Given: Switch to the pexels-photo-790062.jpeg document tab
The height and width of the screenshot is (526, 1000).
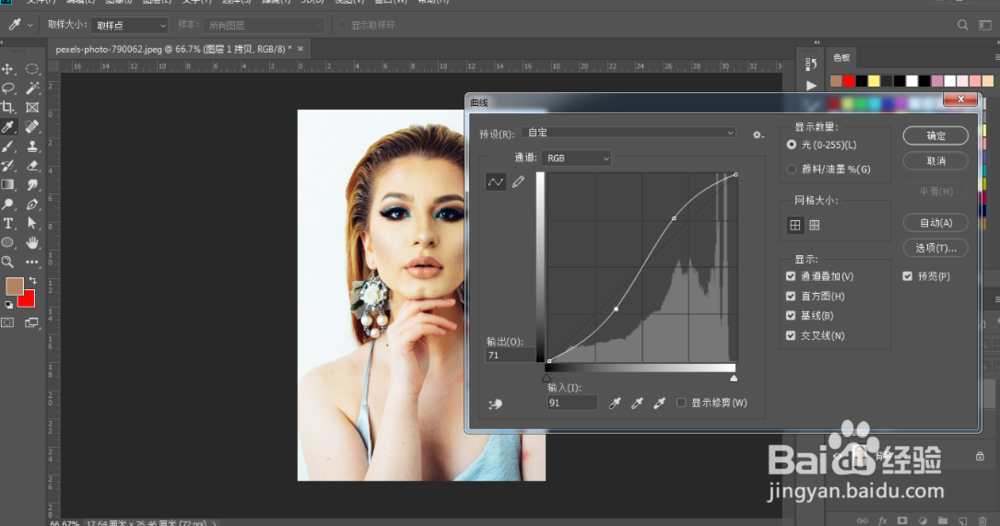Looking at the screenshot, I should point(173,49).
